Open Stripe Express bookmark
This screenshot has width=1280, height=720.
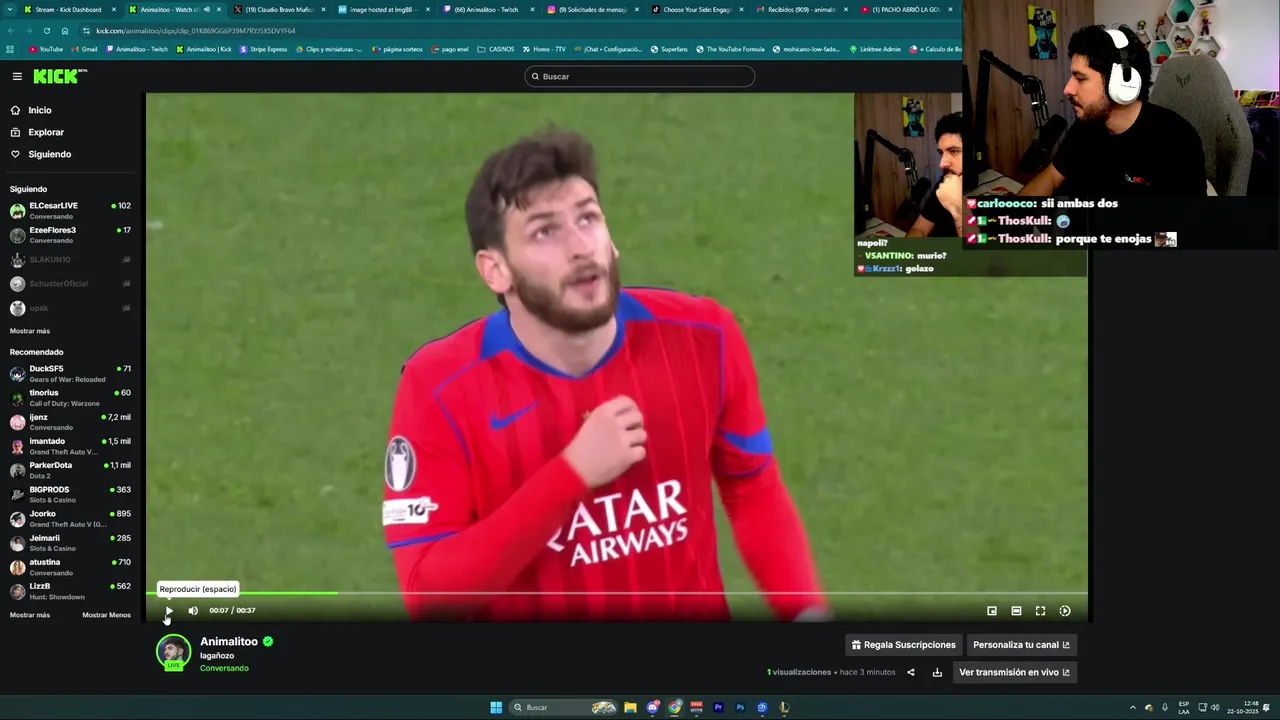click(x=264, y=49)
